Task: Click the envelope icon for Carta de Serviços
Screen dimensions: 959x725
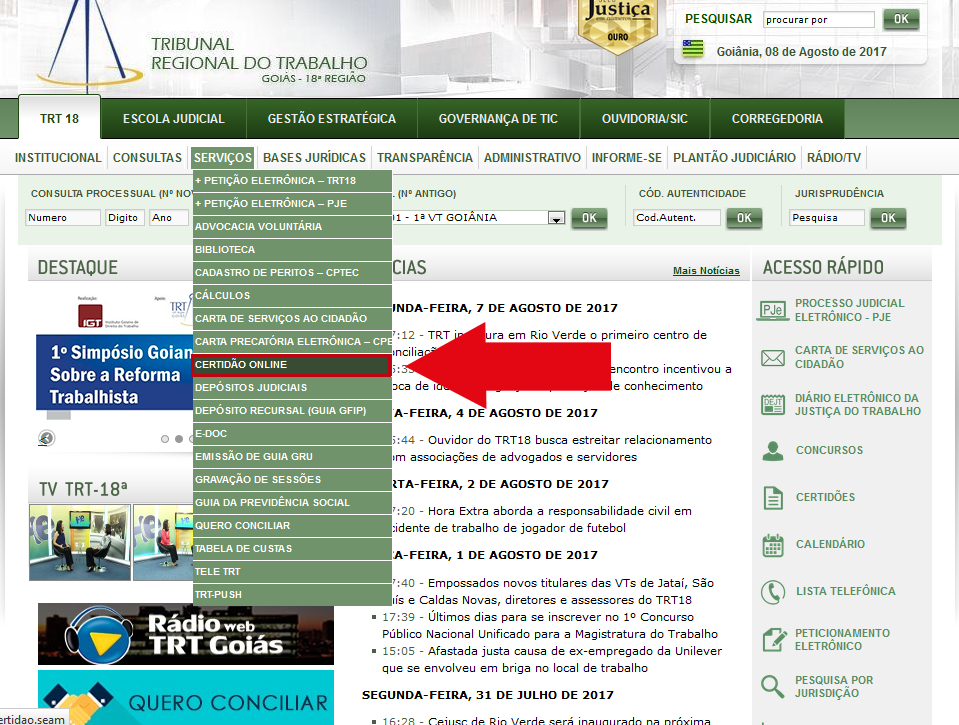Action: (773, 358)
